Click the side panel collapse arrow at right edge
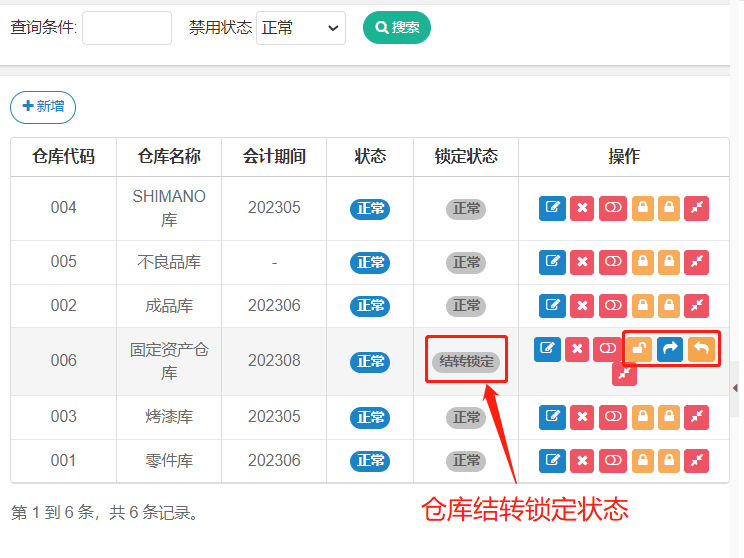Viewport: 744px width, 558px height. 736,388
